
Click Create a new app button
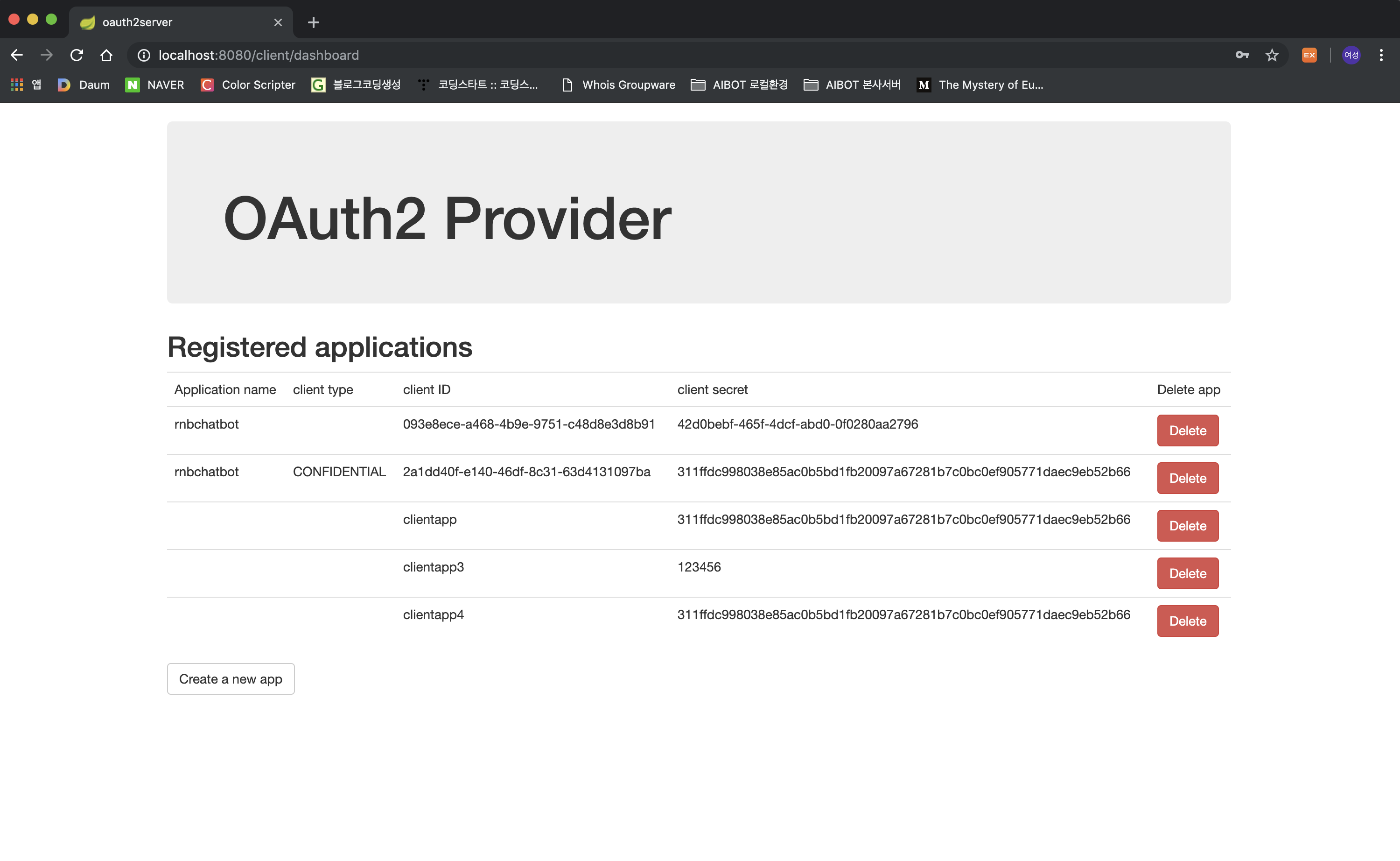coord(231,679)
